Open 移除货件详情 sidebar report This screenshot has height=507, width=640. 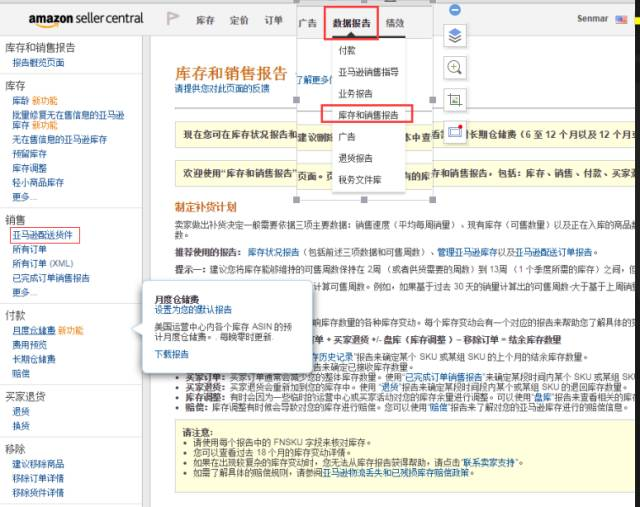tap(38, 493)
